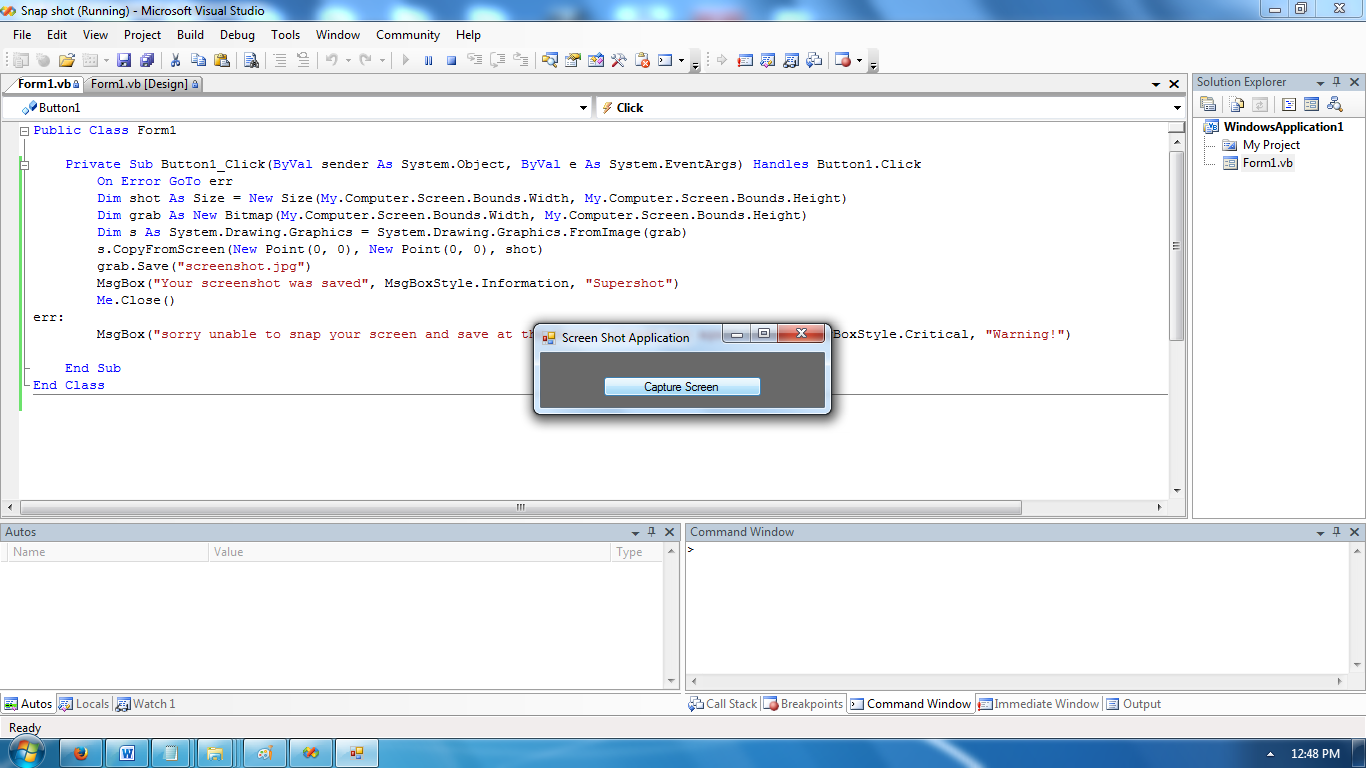The width and height of the screenshot is (1366, 768).
Task: Select WindowsApplication1 in Solution Explorer
Action: (1283, 127)
